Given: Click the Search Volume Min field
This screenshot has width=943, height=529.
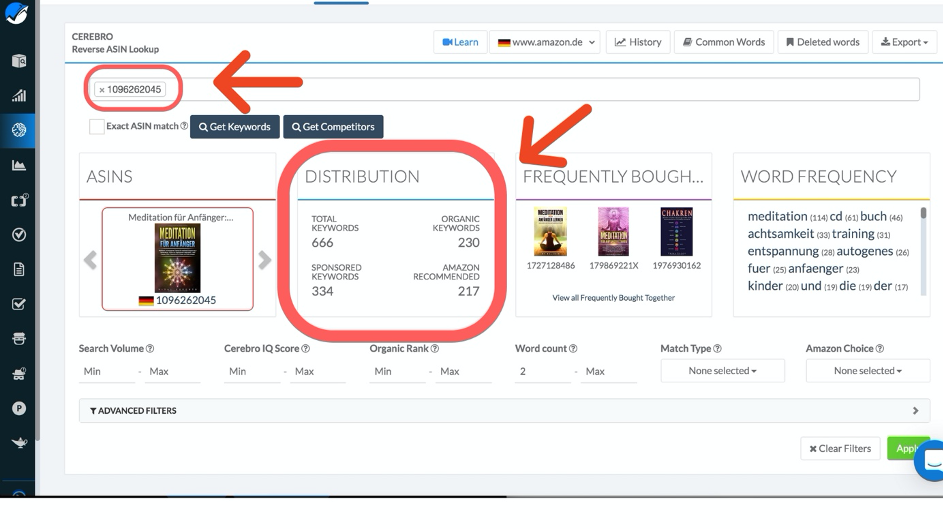Looking at the screenshot, I should point(107,372).
